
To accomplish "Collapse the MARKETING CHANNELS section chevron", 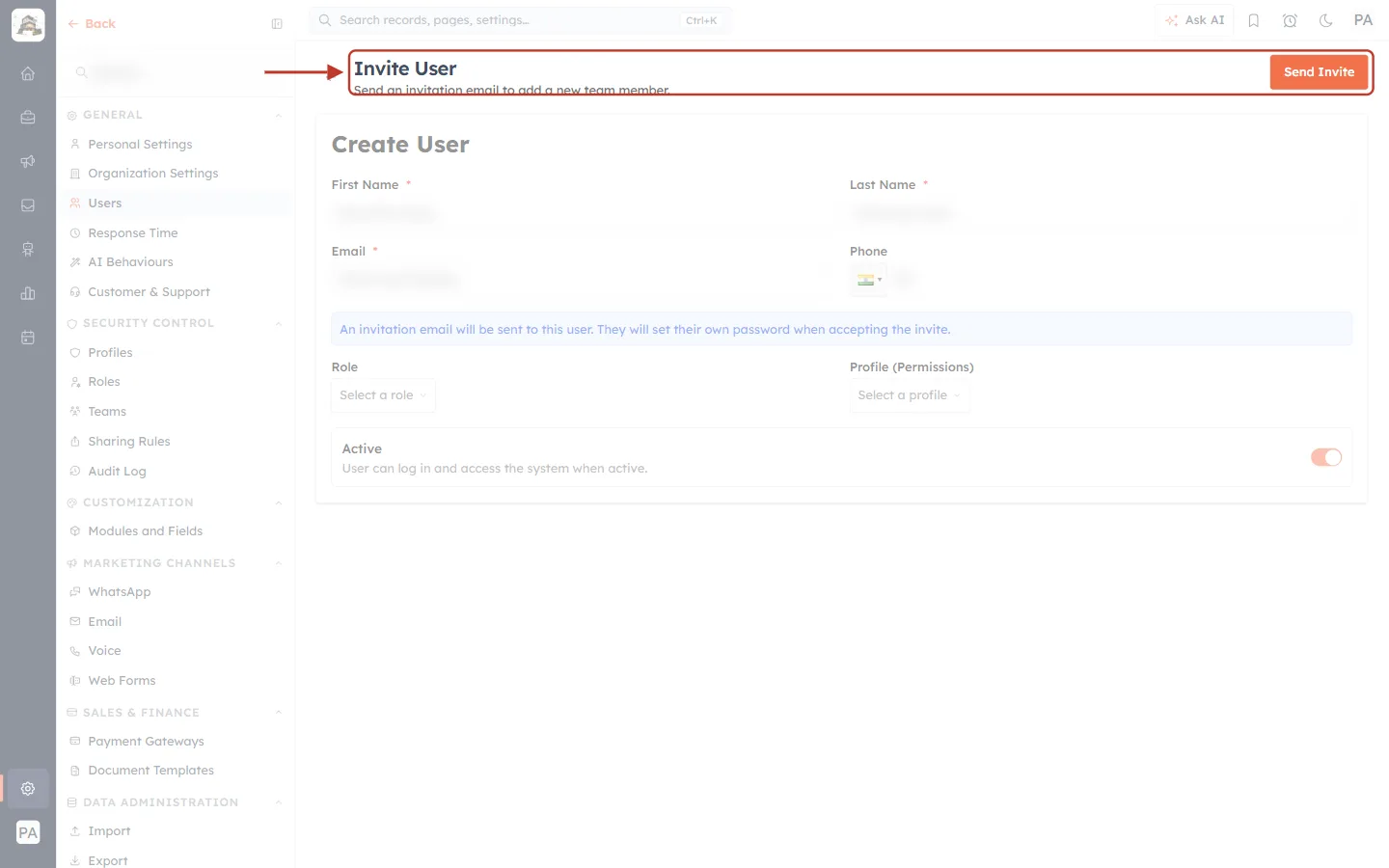I will 279,564.
